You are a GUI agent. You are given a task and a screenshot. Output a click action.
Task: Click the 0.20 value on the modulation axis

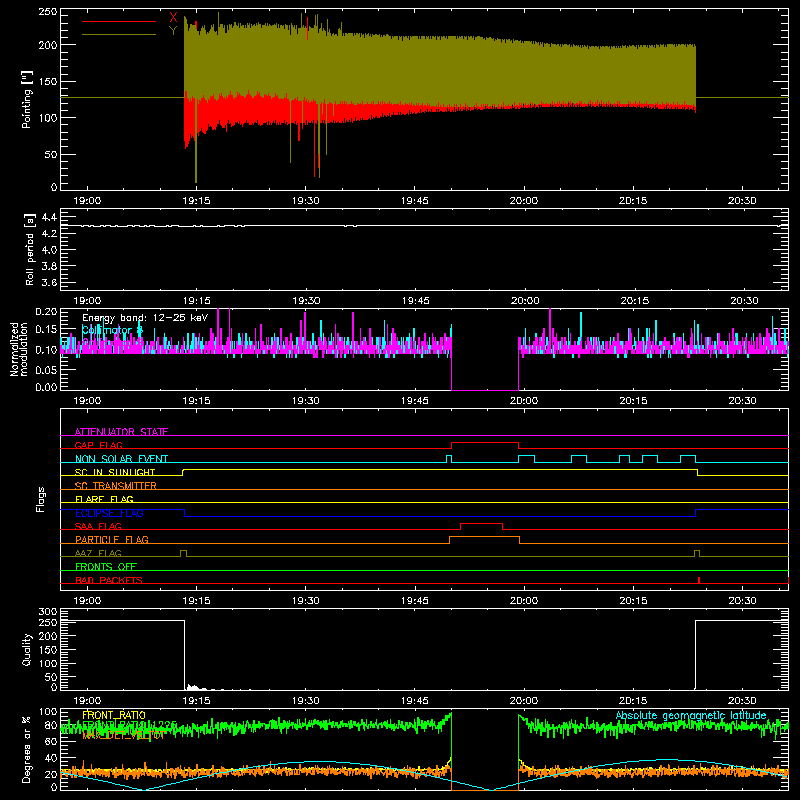(46, 312)
